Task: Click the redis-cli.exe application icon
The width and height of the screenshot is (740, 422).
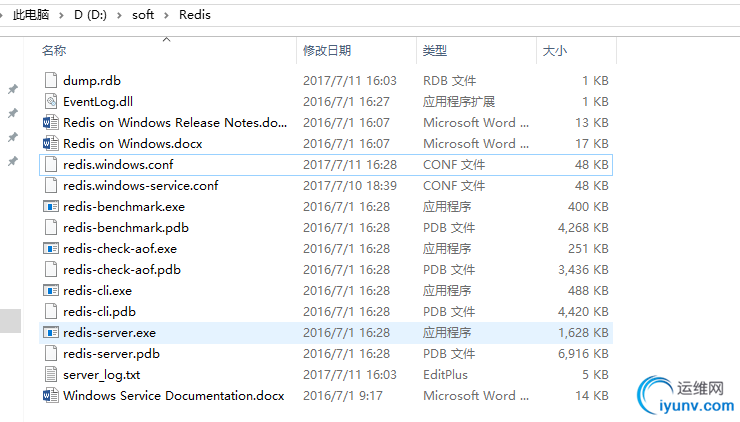Action: coord(51,291)
